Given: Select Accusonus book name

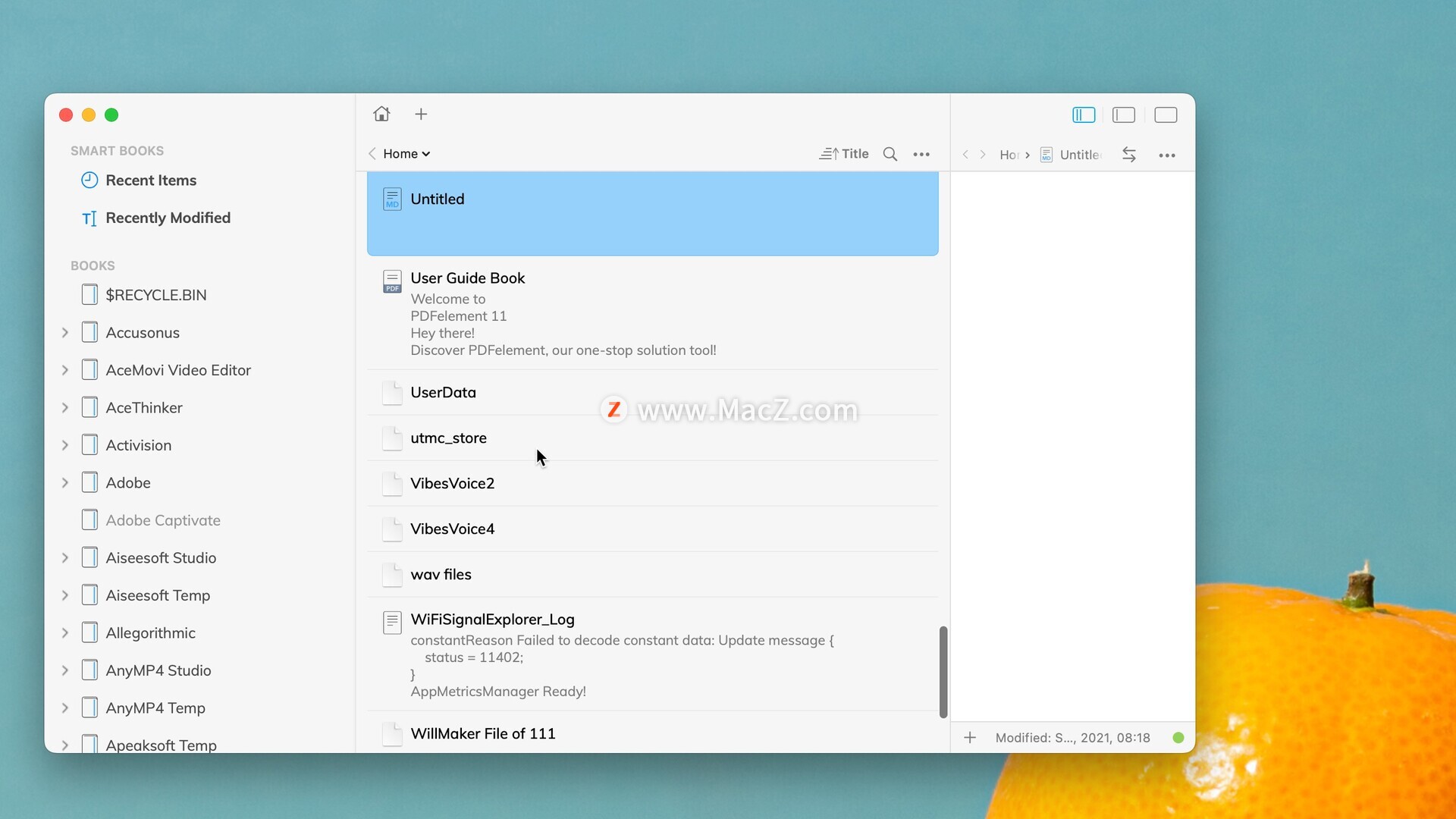Looking at the screenshot, I should point(143,333).
